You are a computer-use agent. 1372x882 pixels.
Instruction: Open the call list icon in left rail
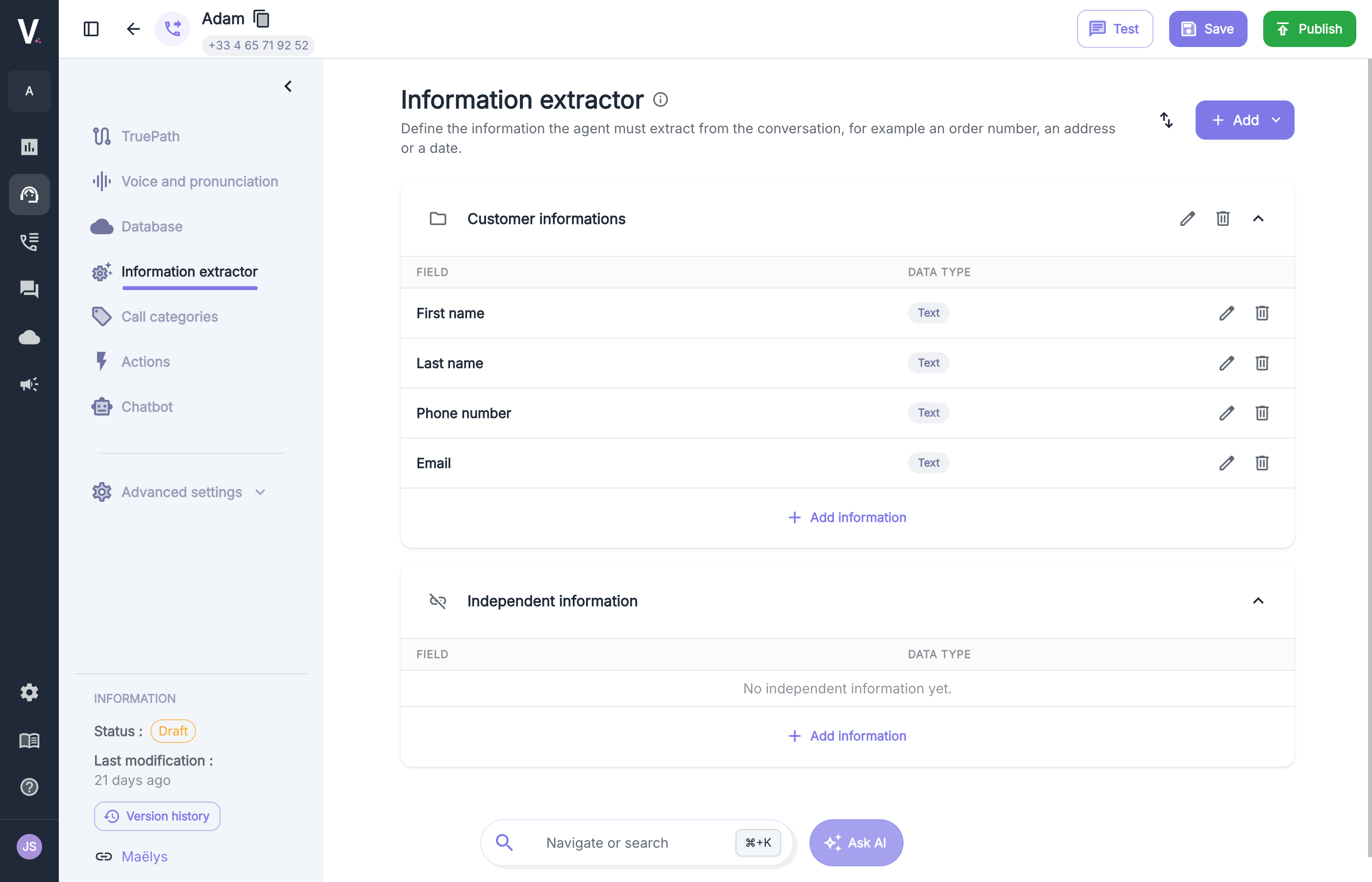point(29,242)
